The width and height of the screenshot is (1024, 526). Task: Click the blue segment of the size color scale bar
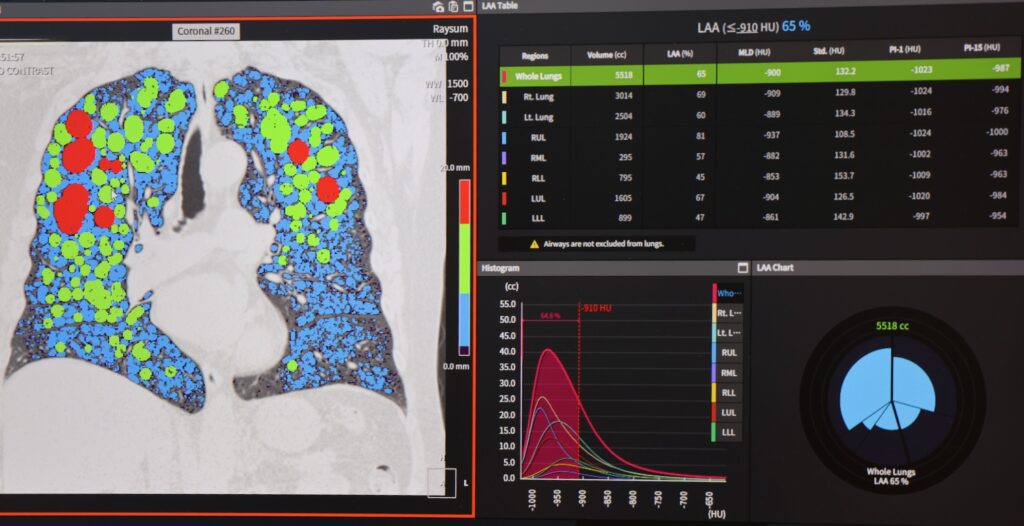pos(464,320)
